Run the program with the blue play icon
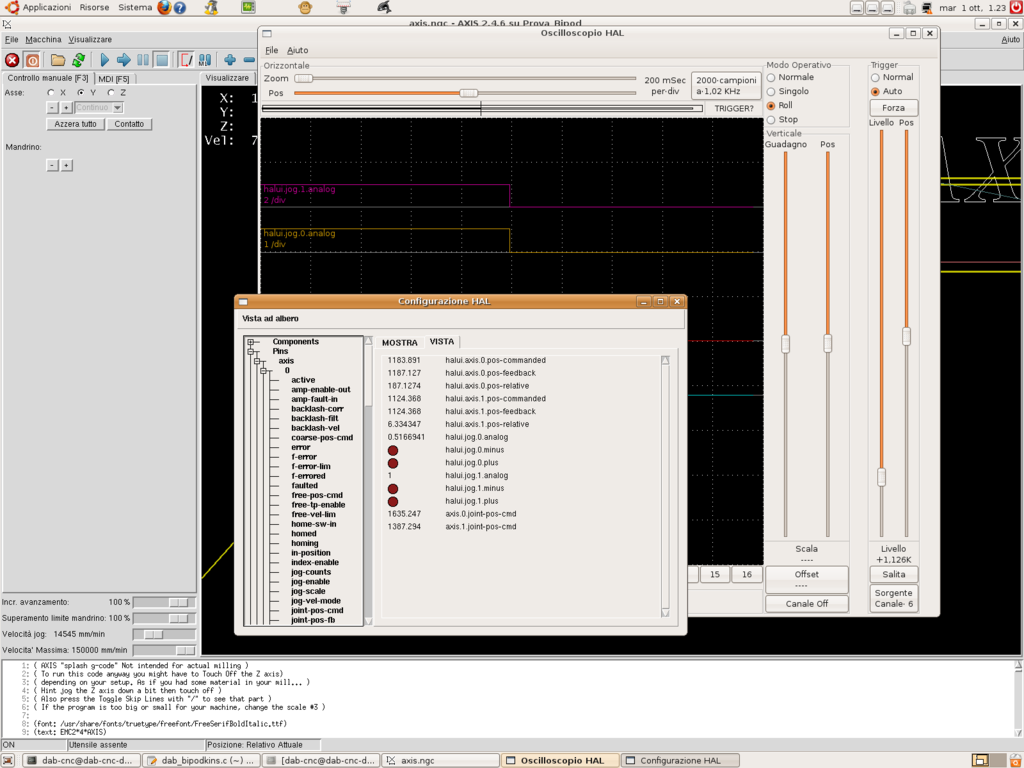This screenshot has height=768, width=1024. (x=104, y=60)
